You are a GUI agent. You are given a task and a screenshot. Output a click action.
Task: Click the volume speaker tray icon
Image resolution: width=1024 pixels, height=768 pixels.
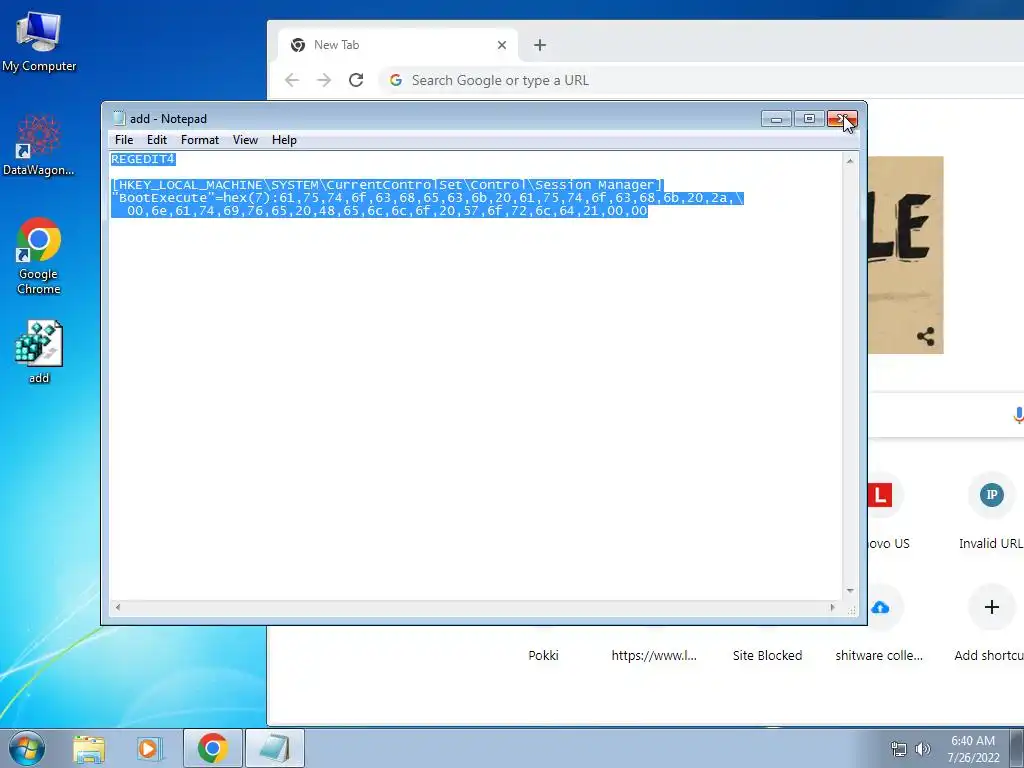click(923, 749)
